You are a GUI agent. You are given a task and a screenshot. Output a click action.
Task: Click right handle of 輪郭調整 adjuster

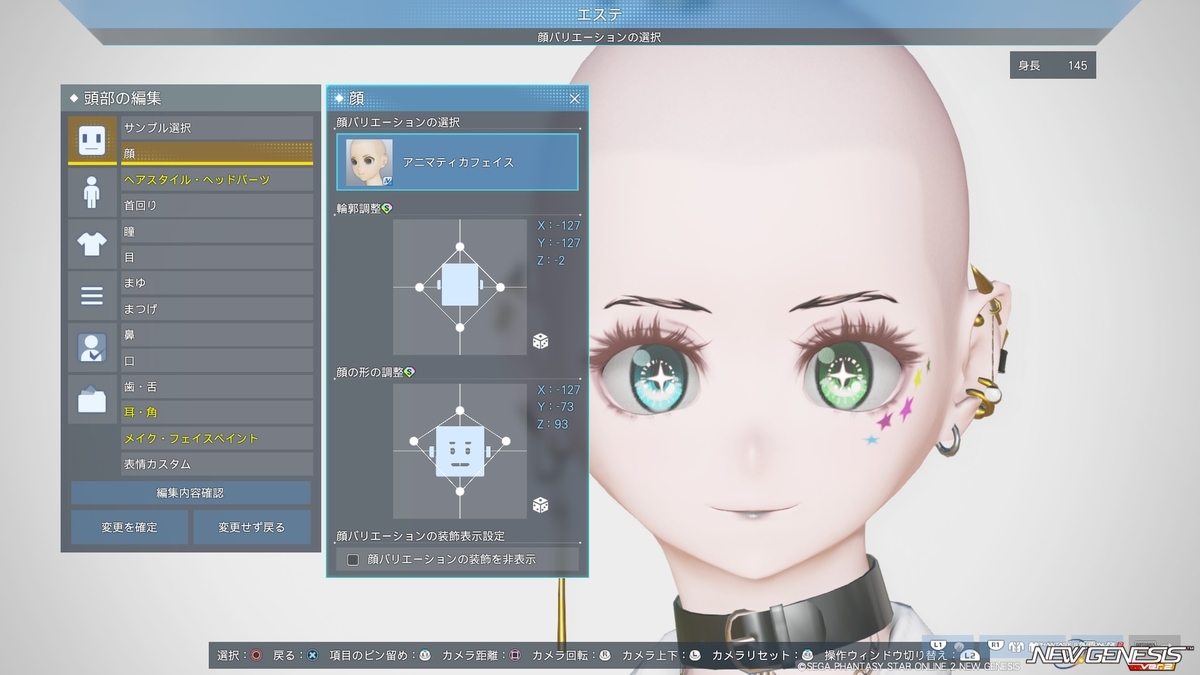tap(501, 287)
